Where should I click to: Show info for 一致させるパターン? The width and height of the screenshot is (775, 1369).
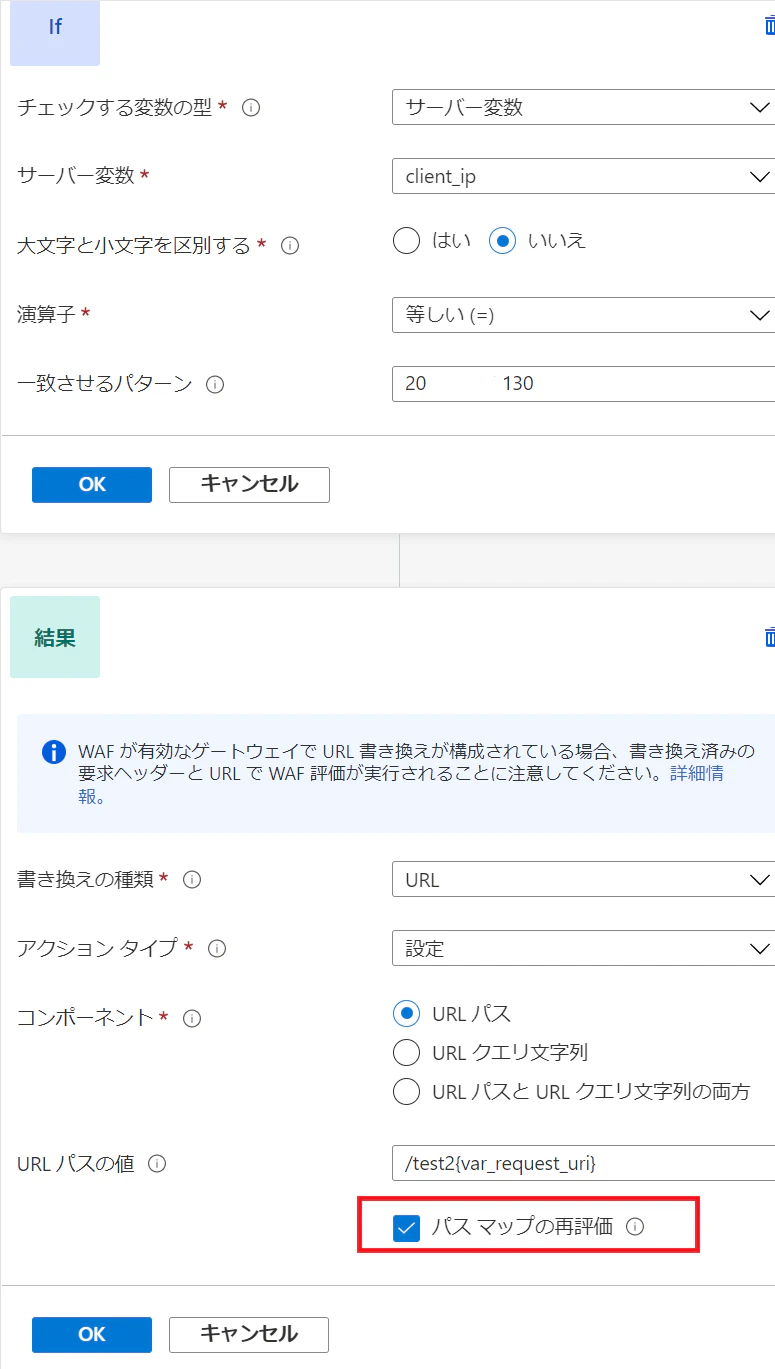click(x=214, y=384)
